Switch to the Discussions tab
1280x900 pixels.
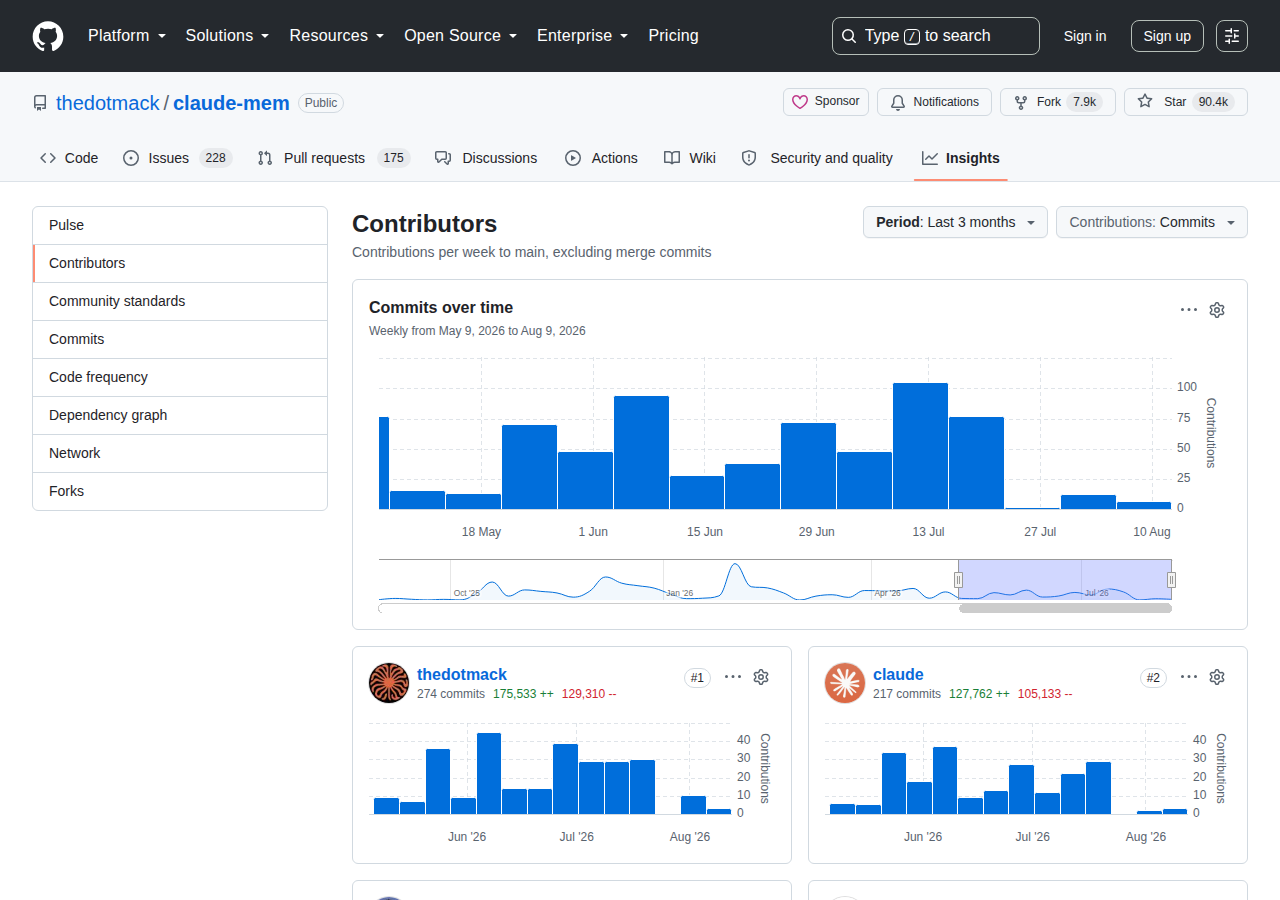486,158
